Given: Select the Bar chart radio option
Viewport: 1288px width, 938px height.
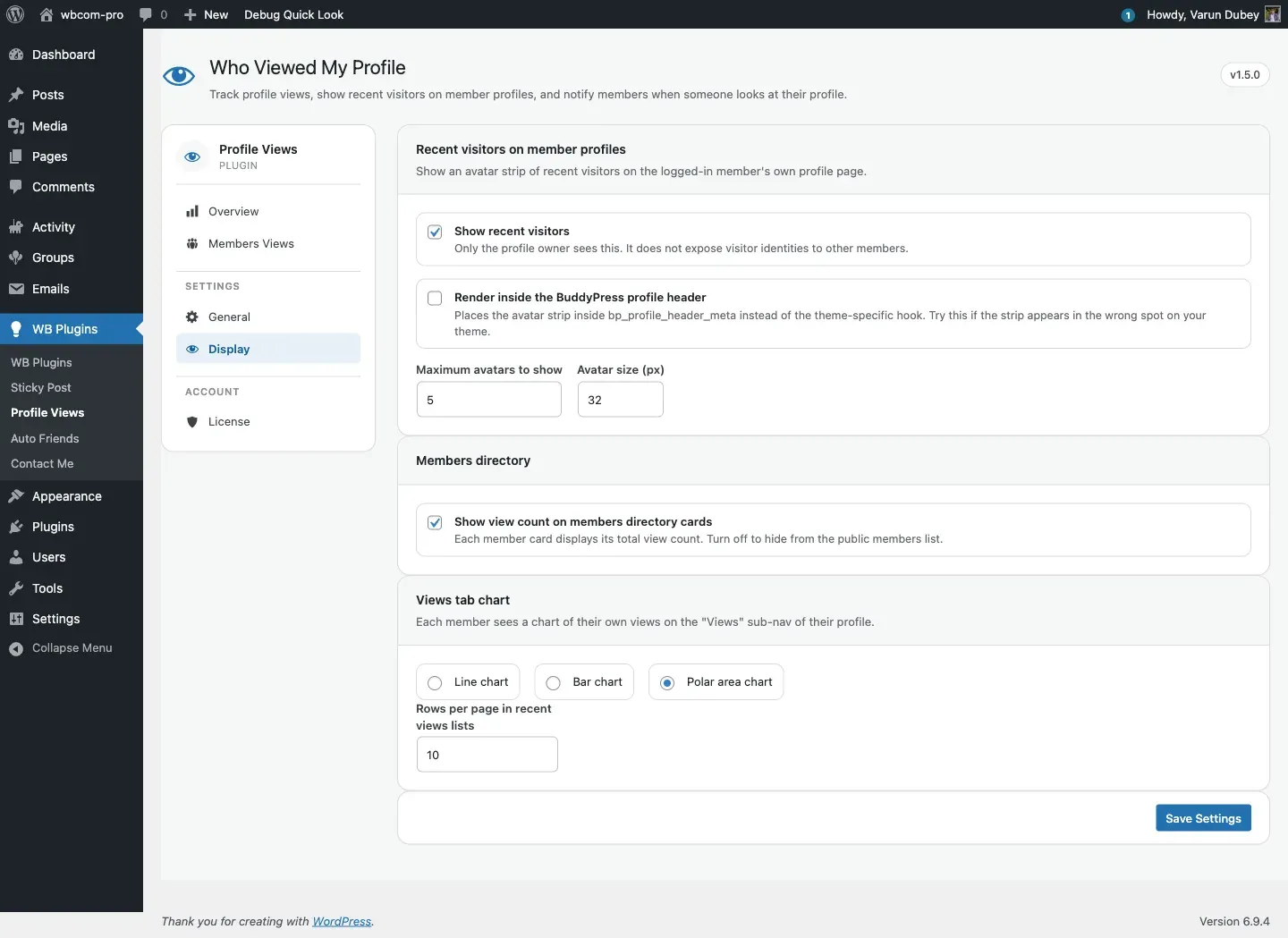Looking at the screenshot, I should coord(554,683).
